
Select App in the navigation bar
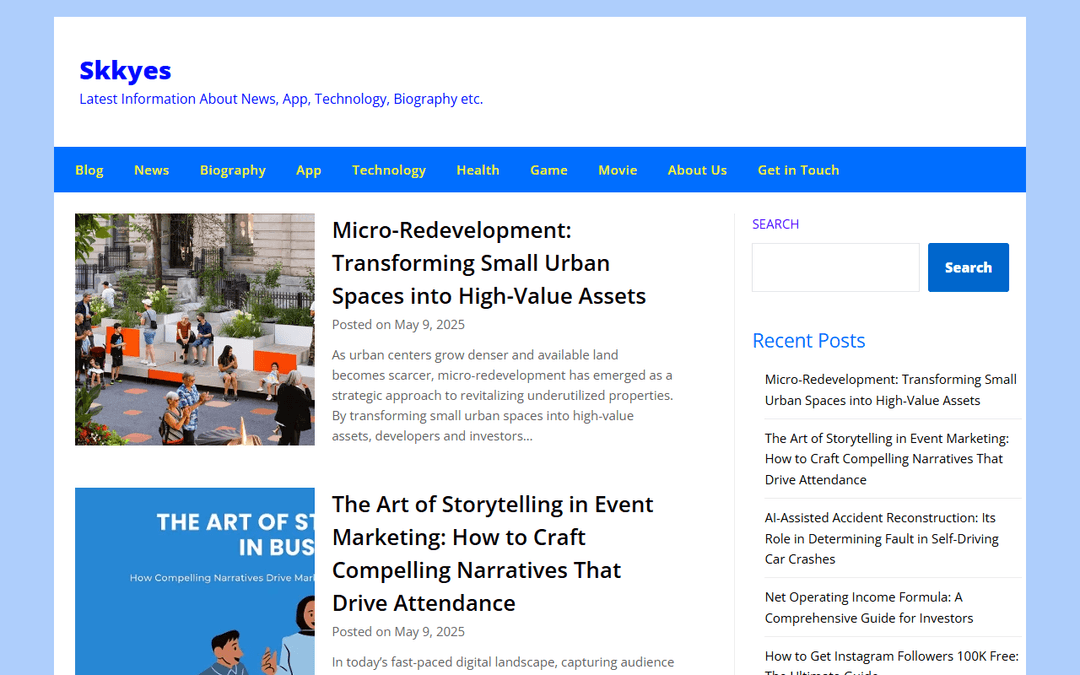(x=309, y=170)
